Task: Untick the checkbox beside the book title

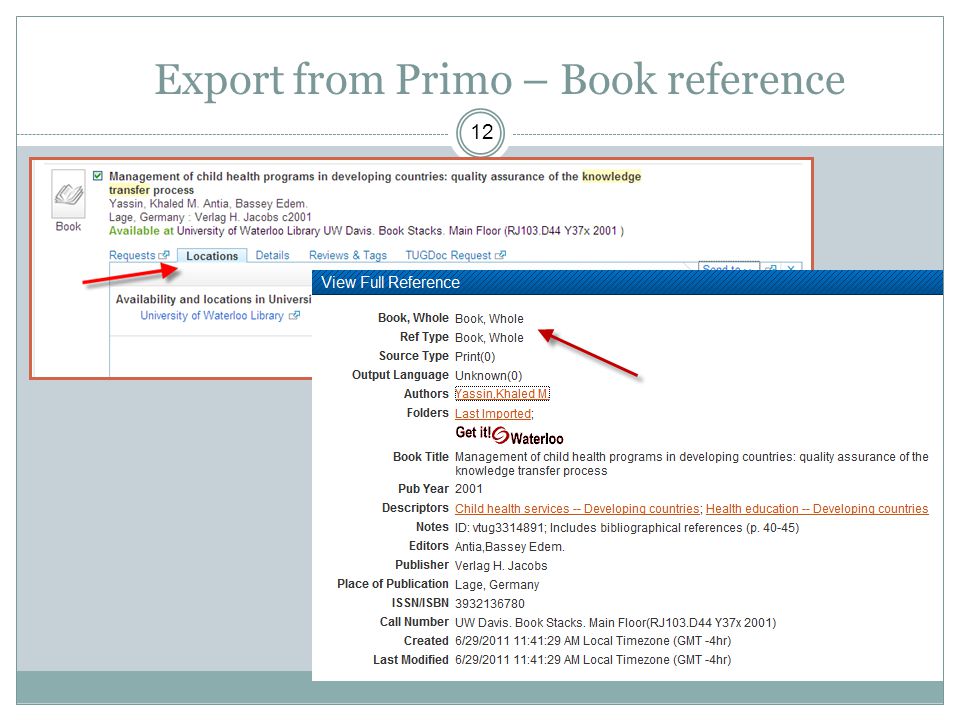Action: [x=98, y=176]
